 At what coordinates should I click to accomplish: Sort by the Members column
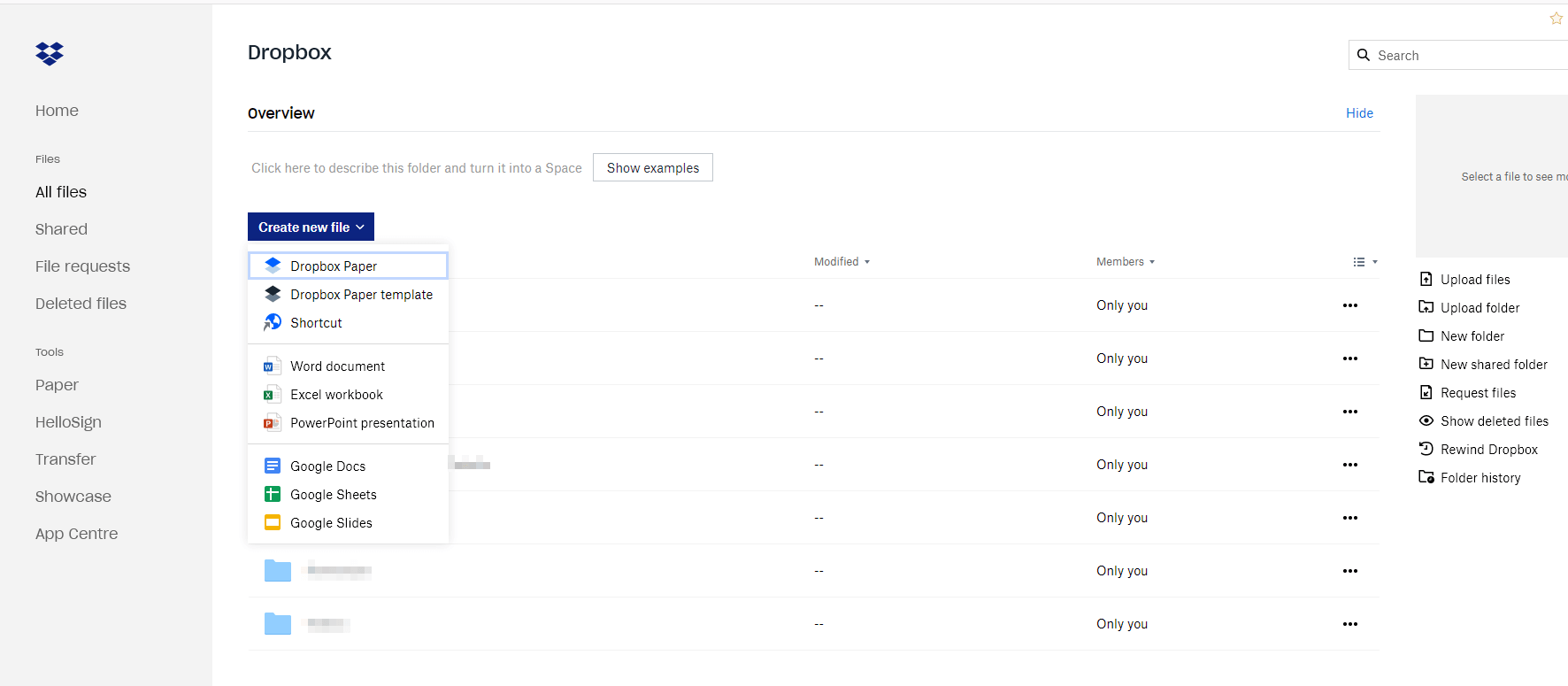(x=1126, y=262)
